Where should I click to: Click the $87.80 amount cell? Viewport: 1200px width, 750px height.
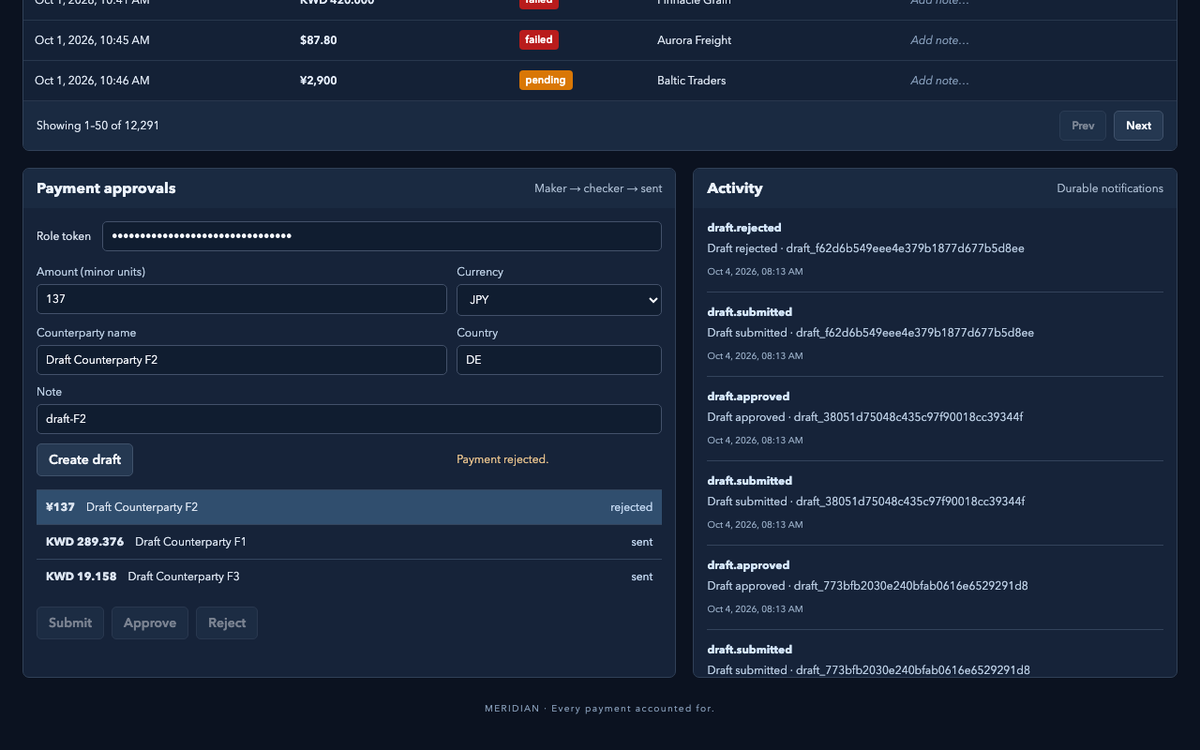[x=318, y=40]
